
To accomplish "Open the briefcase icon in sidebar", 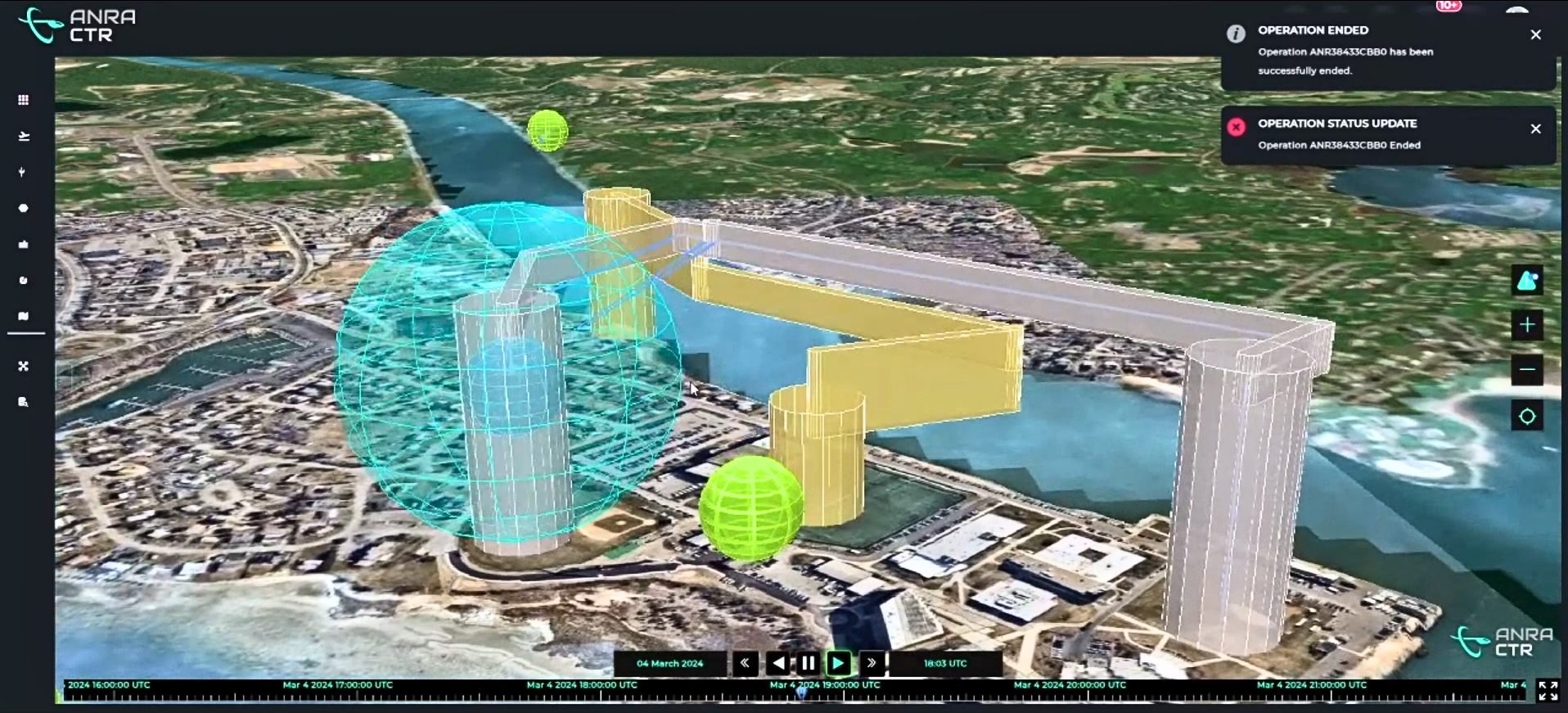I will click(x=23, y=244).
